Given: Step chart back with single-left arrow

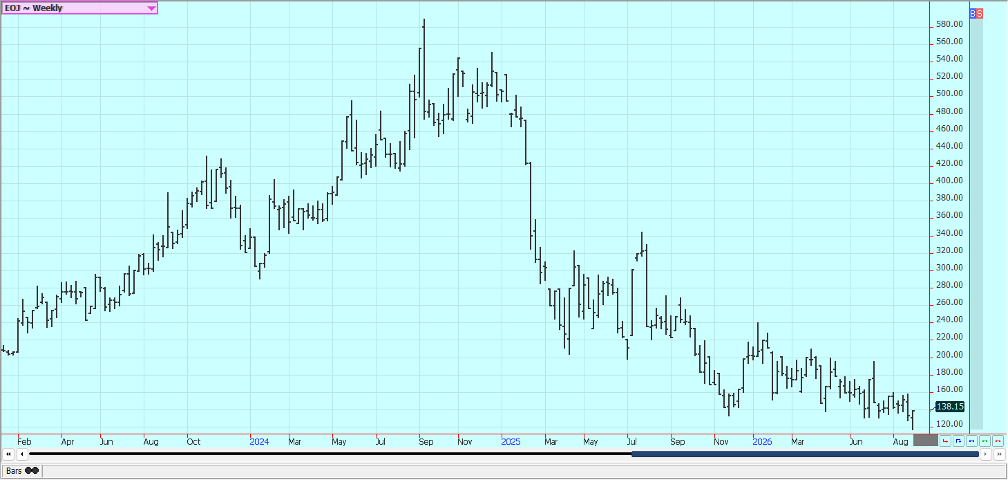Looking at the screenshot, I should tap(22, 454).
